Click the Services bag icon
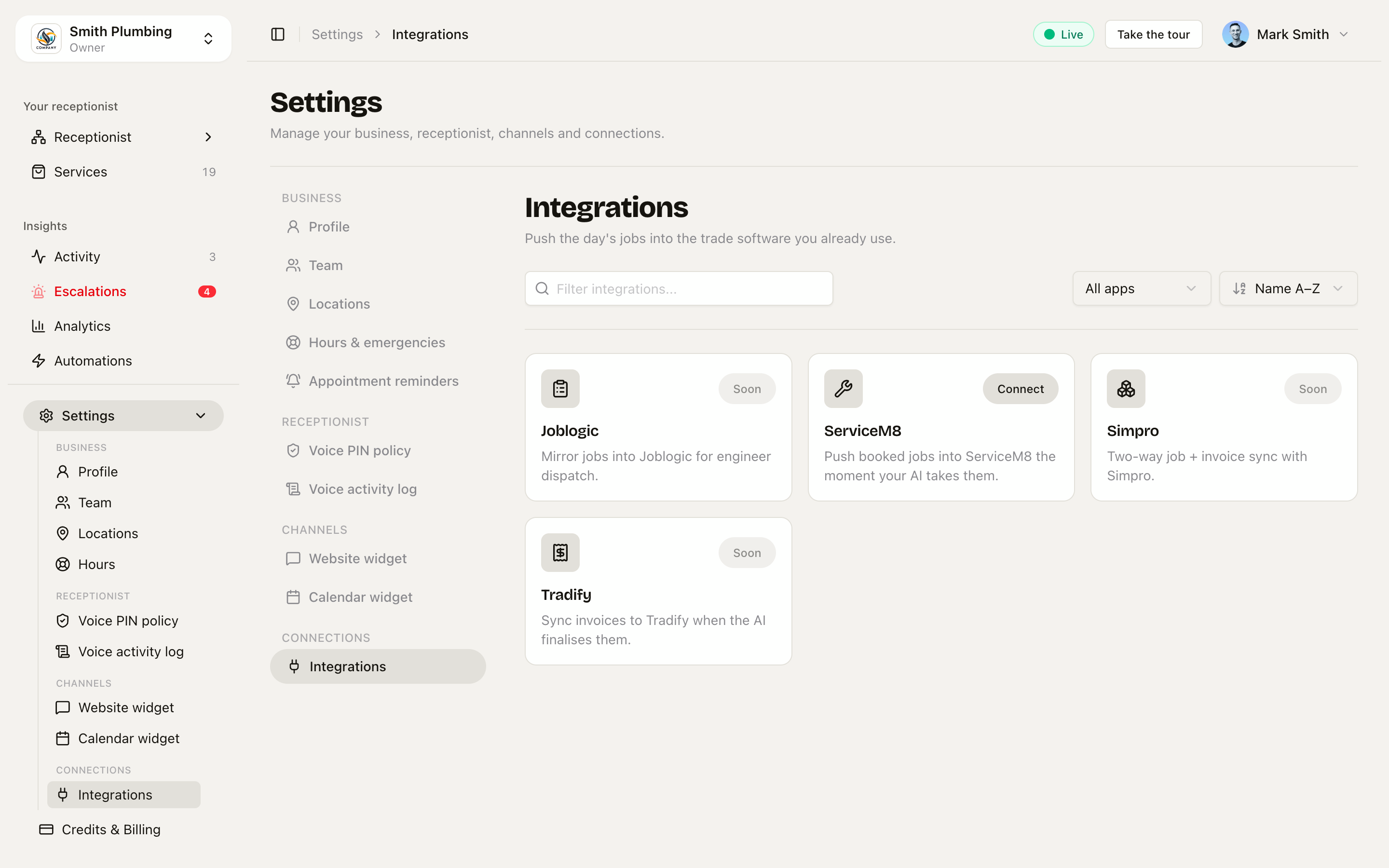Viewport: 1389px width, 868px height. click(x=39, y=172)
